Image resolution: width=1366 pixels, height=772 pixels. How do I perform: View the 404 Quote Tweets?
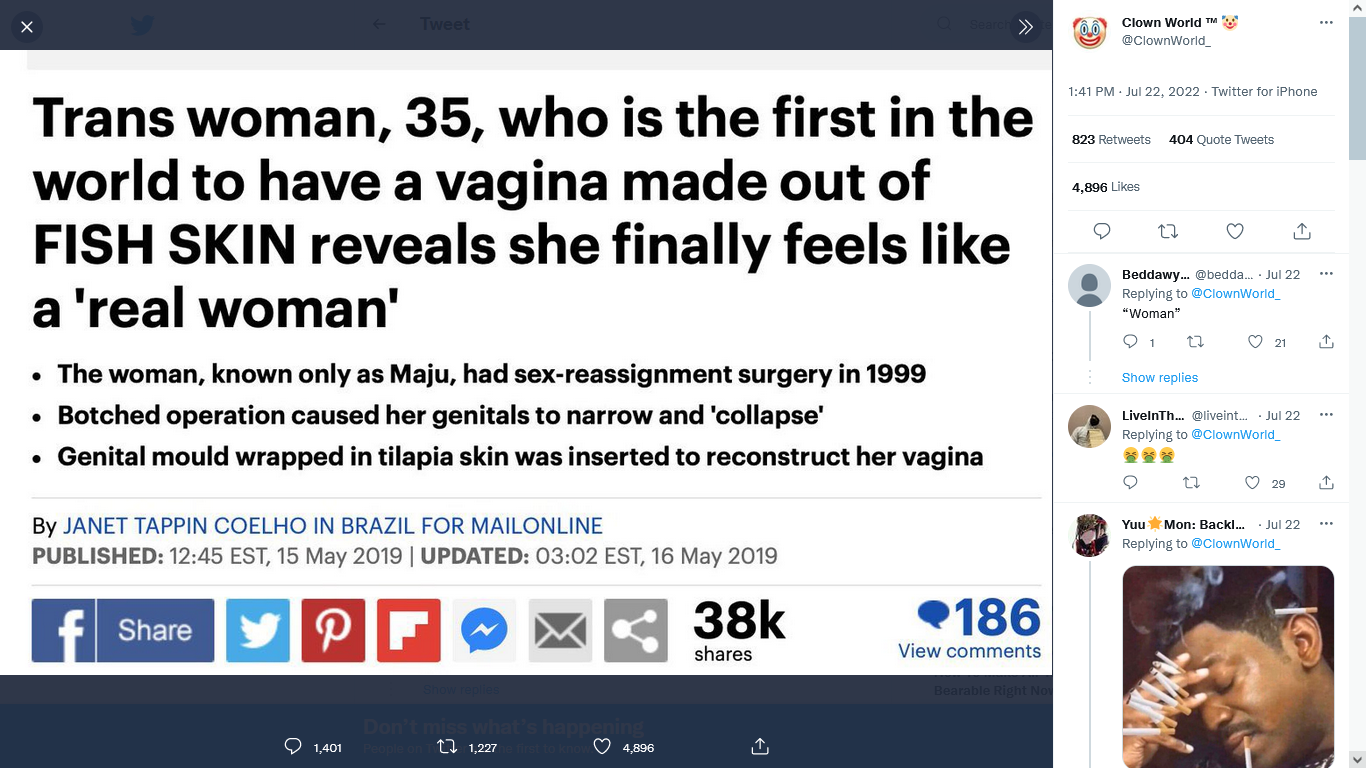coord(1221,140)
